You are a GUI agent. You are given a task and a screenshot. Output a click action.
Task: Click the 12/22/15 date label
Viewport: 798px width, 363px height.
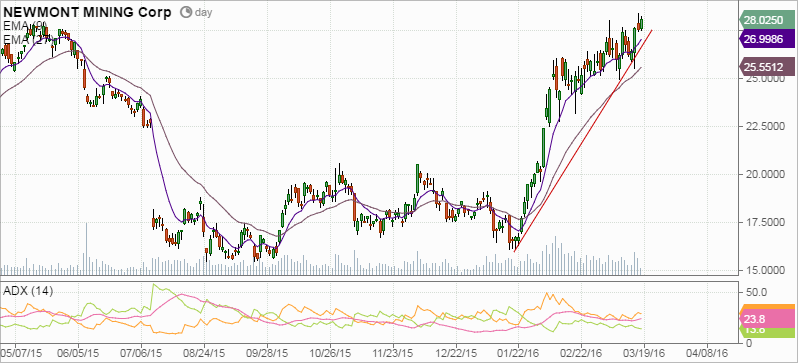[456, 352]
